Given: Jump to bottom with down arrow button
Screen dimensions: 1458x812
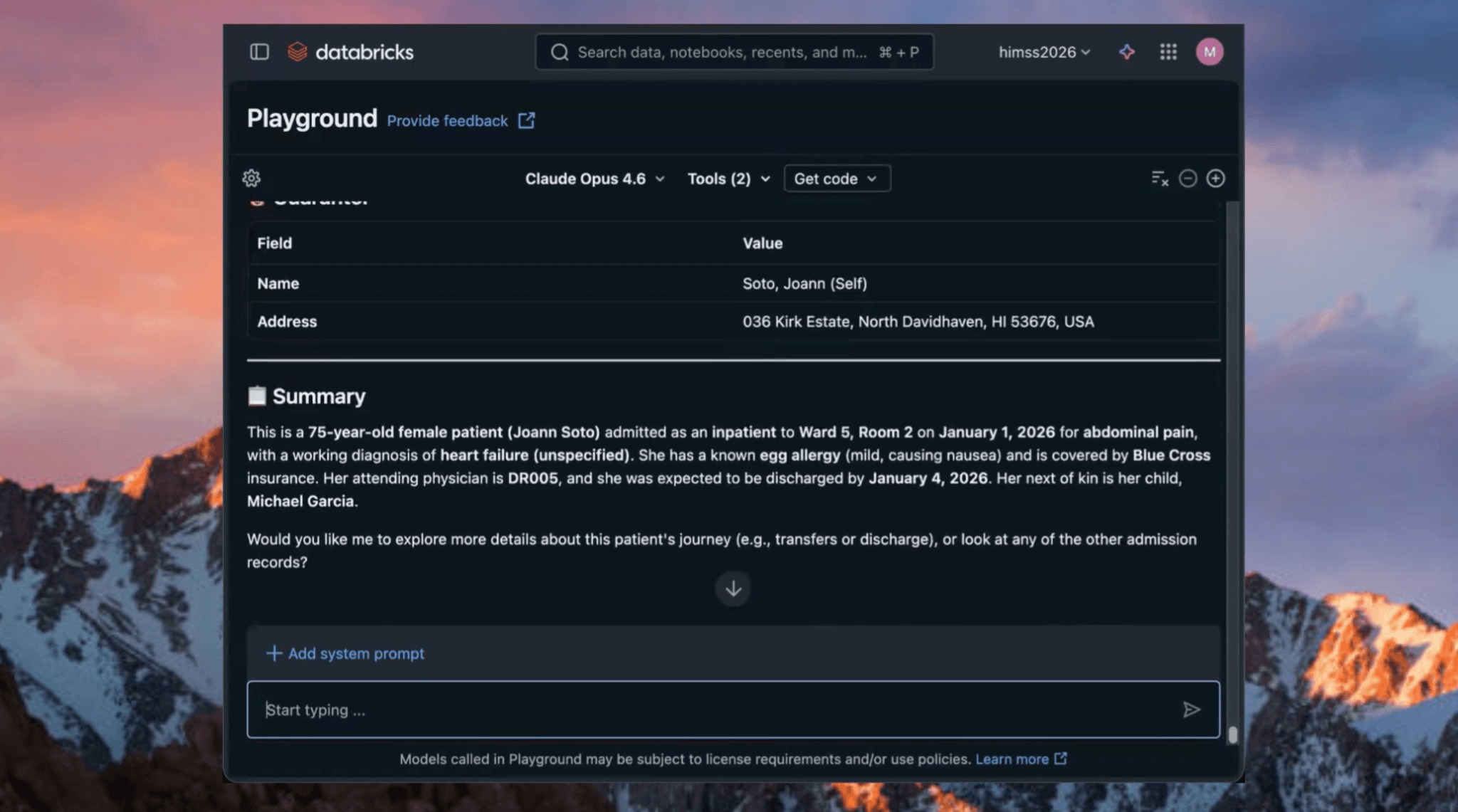Looking at the screenshot, I should (x=733, y=589).
